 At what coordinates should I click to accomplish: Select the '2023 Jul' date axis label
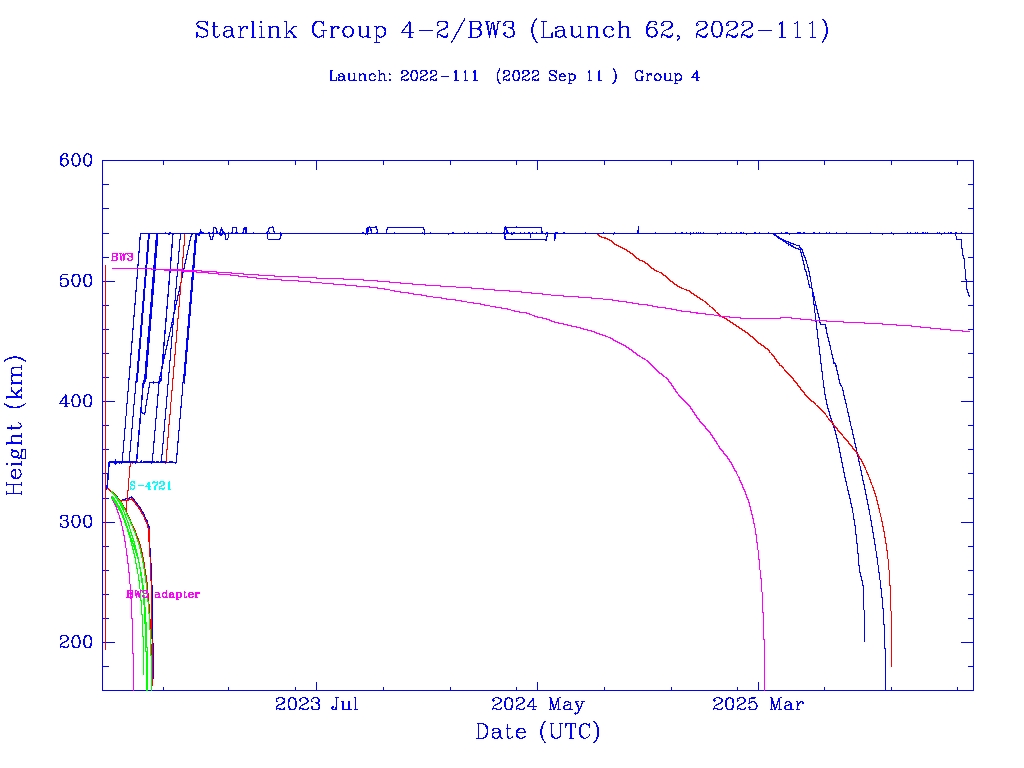click(317, 705)
